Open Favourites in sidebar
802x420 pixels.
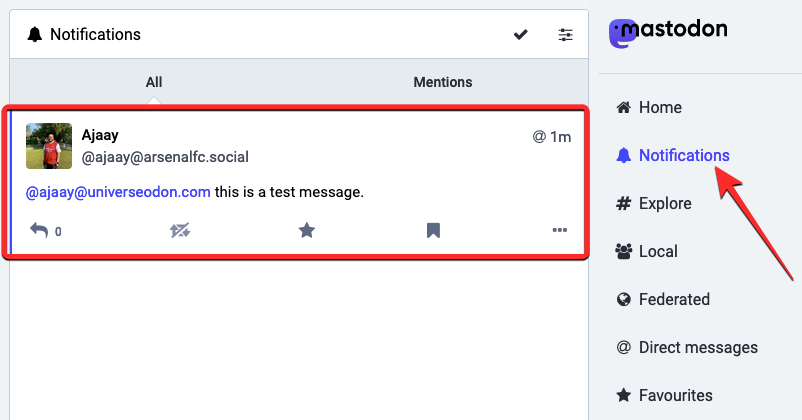(675, 395)
